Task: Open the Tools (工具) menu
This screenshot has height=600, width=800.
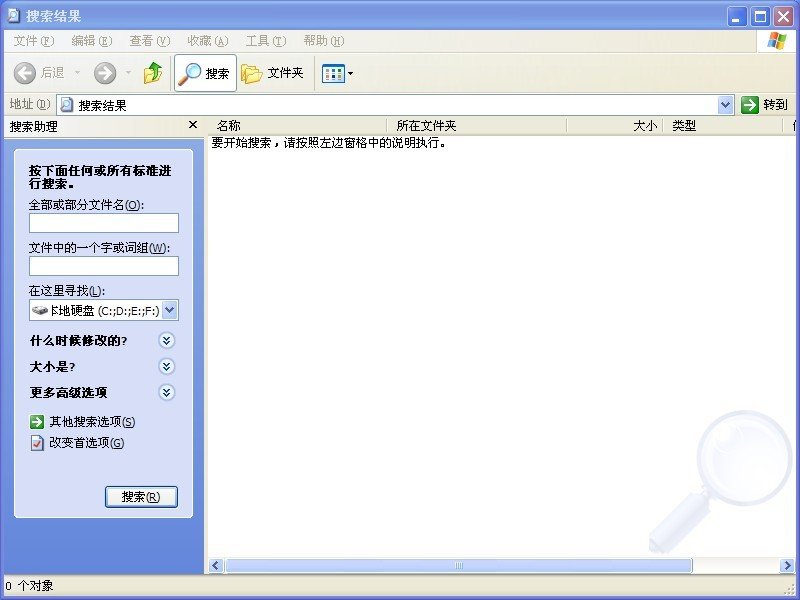Action: point(265,41)
